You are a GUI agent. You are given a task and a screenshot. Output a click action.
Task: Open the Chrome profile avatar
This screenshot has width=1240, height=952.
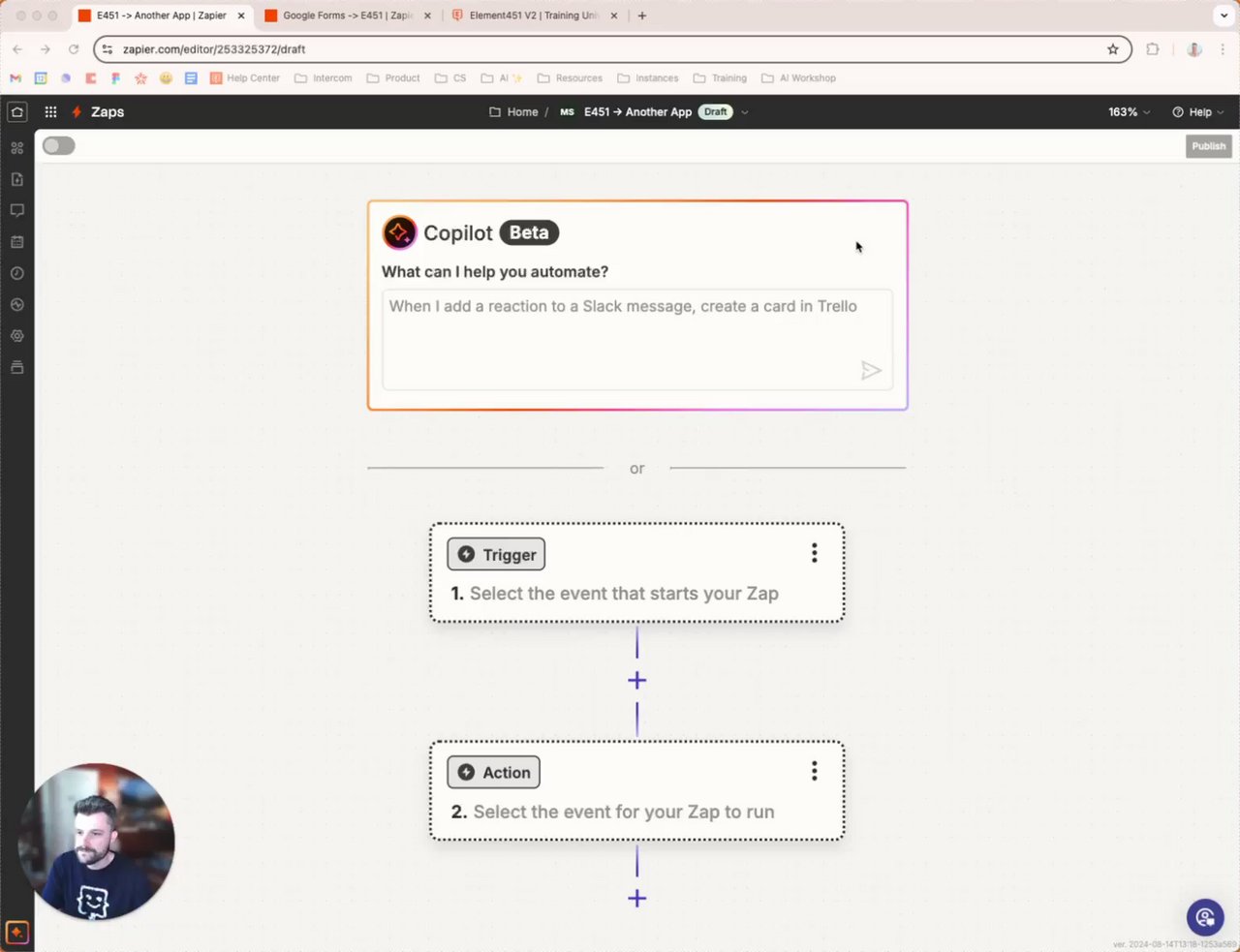[x=1194, y=49]
